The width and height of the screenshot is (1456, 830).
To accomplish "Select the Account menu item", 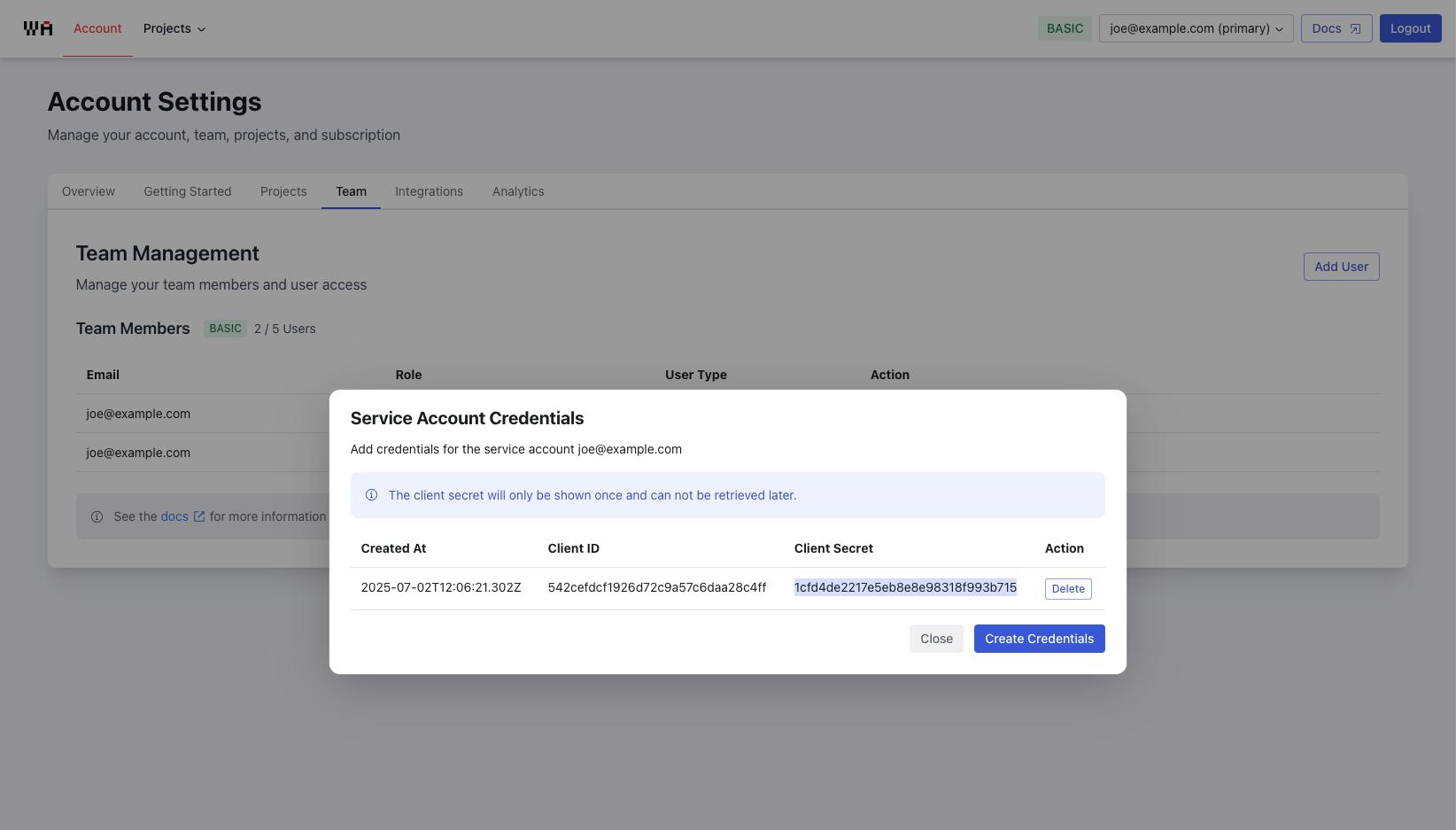I will click(x=97, y=27).
